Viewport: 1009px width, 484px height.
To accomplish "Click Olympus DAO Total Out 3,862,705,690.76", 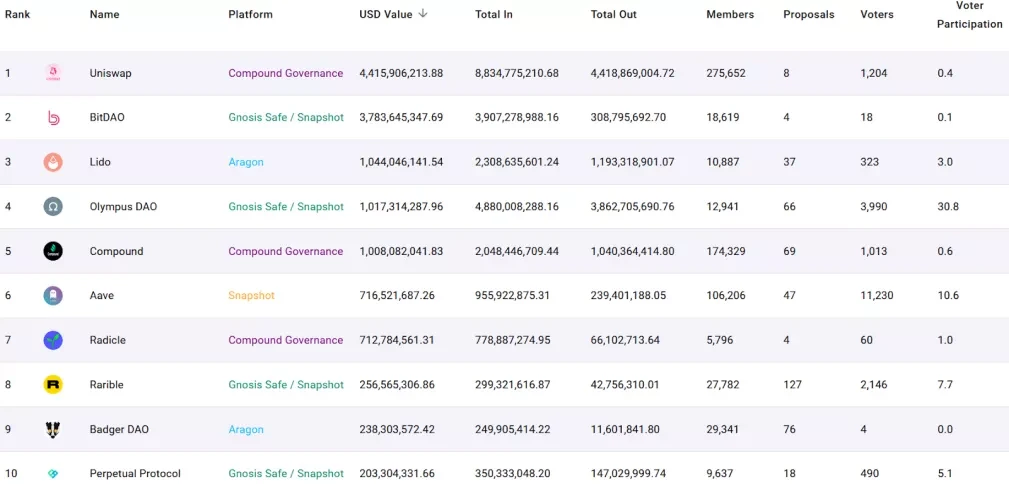I will (x=633, y=207).
